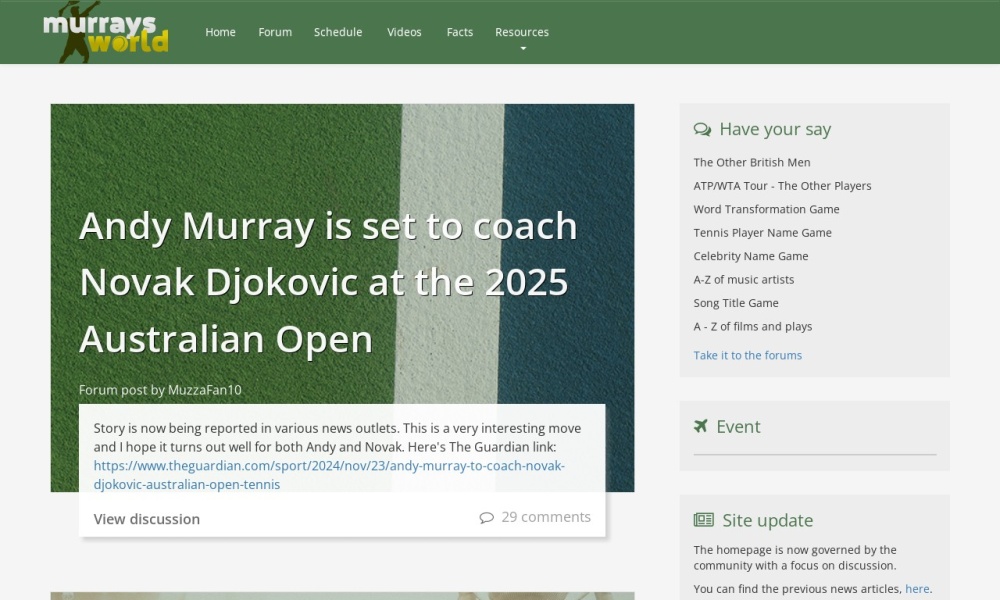The width and height of the screenshot is (1000, 600).
Task: Click the Have your say chat icon
Action: tap(702, 129)
